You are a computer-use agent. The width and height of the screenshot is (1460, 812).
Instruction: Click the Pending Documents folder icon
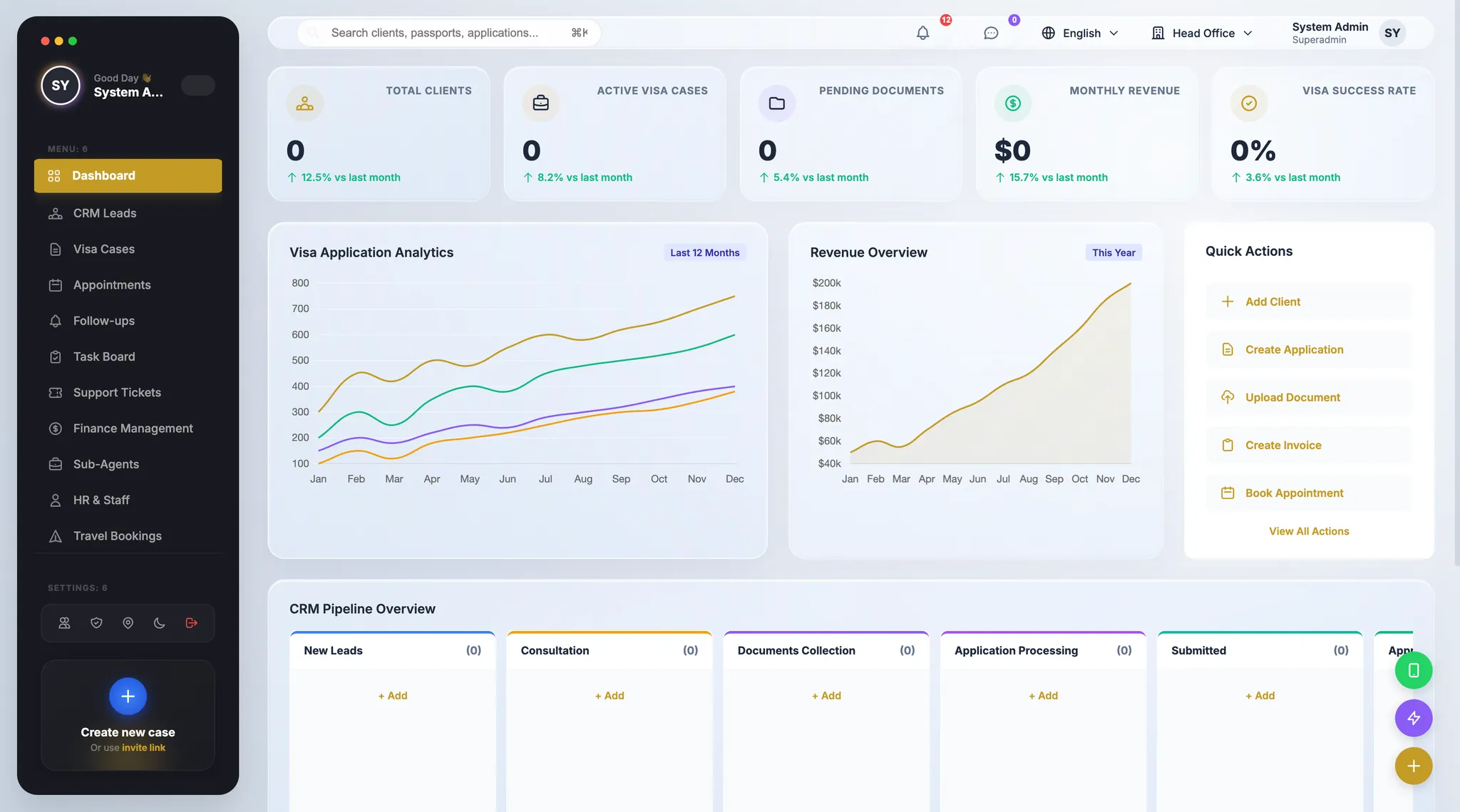tap(777, 103)
